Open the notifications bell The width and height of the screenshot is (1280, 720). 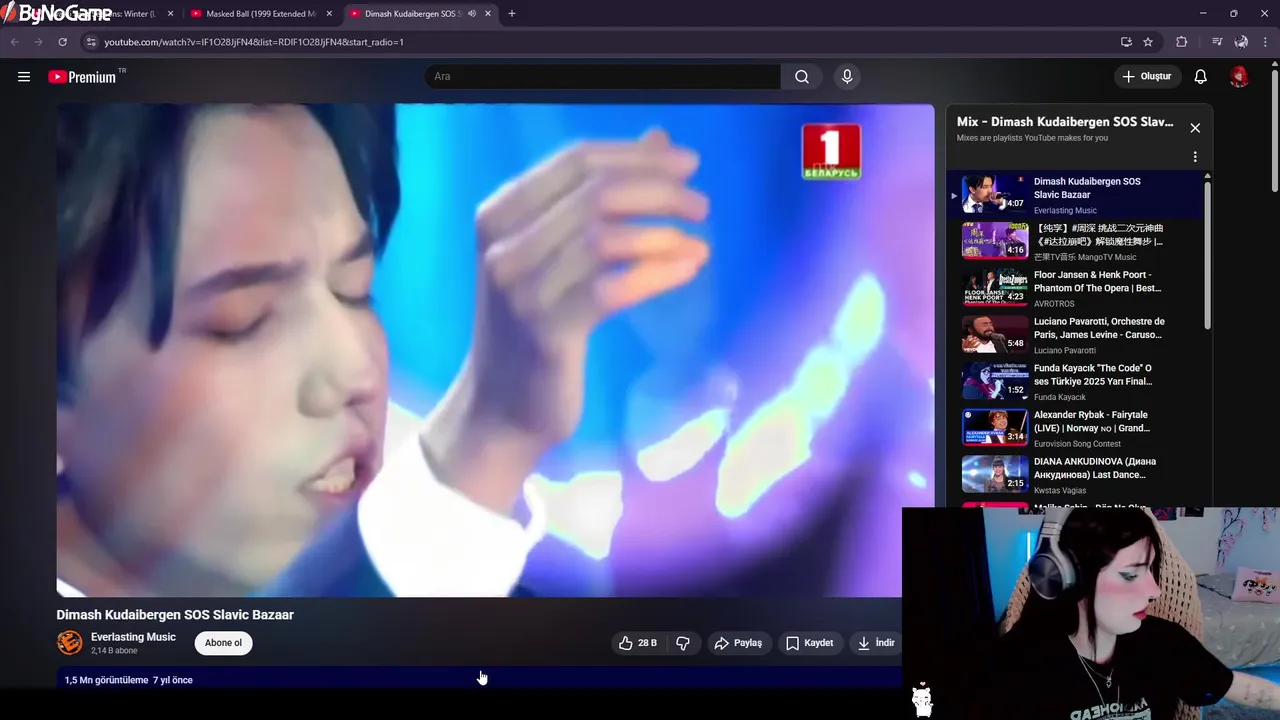(1201, 77)
